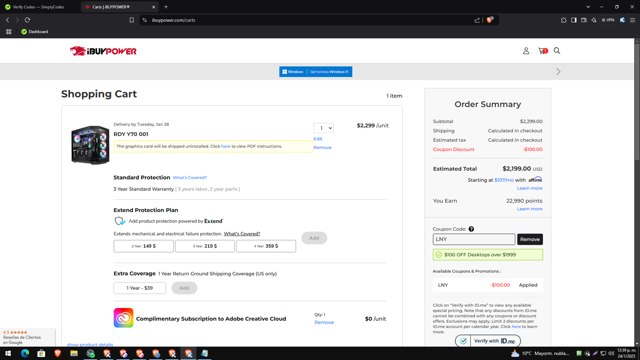
Task: Click the Brave browser taskbar icon
Action: (58, 353)
